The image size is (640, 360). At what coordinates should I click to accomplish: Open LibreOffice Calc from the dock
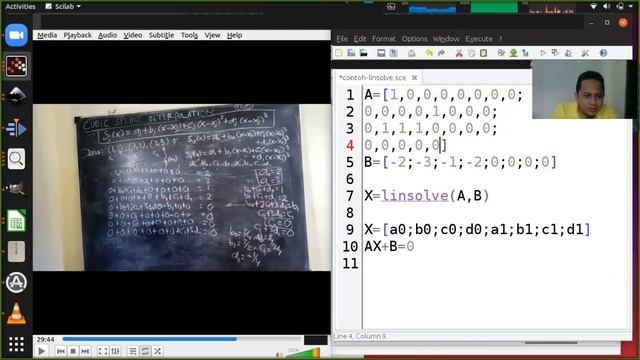click(16, 220)
